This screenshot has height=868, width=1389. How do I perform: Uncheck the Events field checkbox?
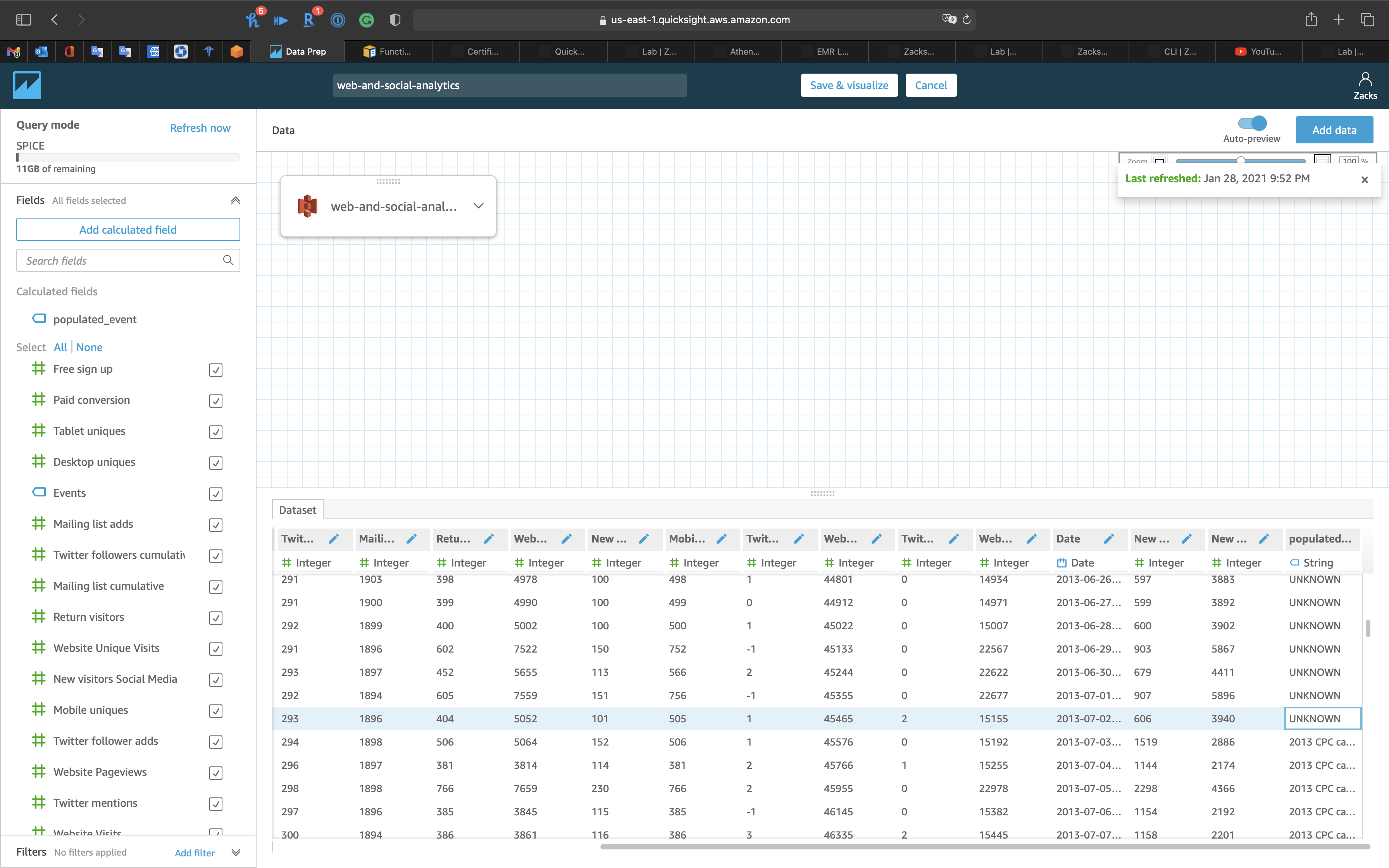(216, 494)
